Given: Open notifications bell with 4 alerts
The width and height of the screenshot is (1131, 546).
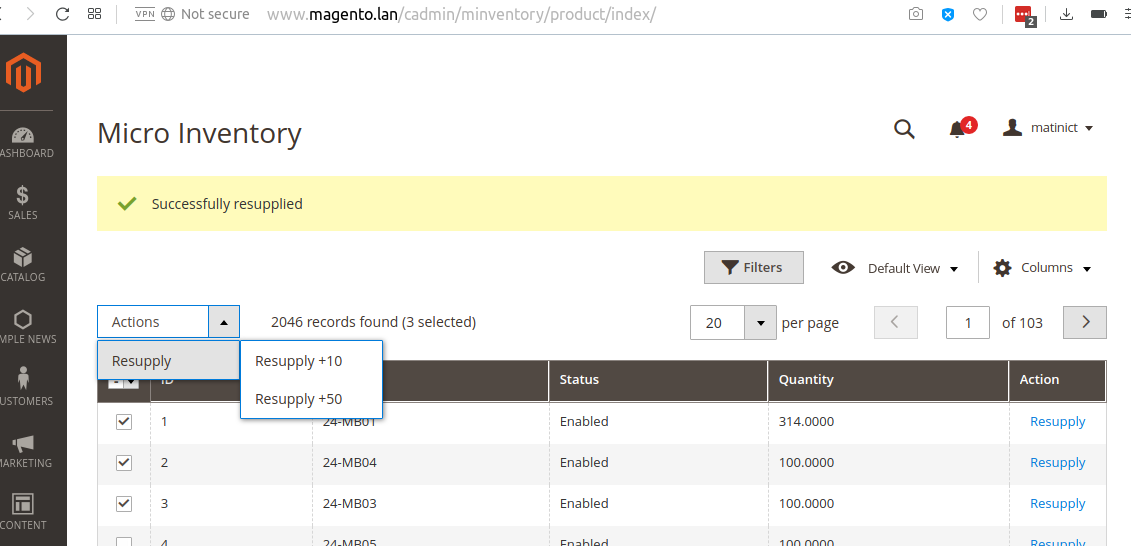Looking at the screenshot, I should coord(958,129).
